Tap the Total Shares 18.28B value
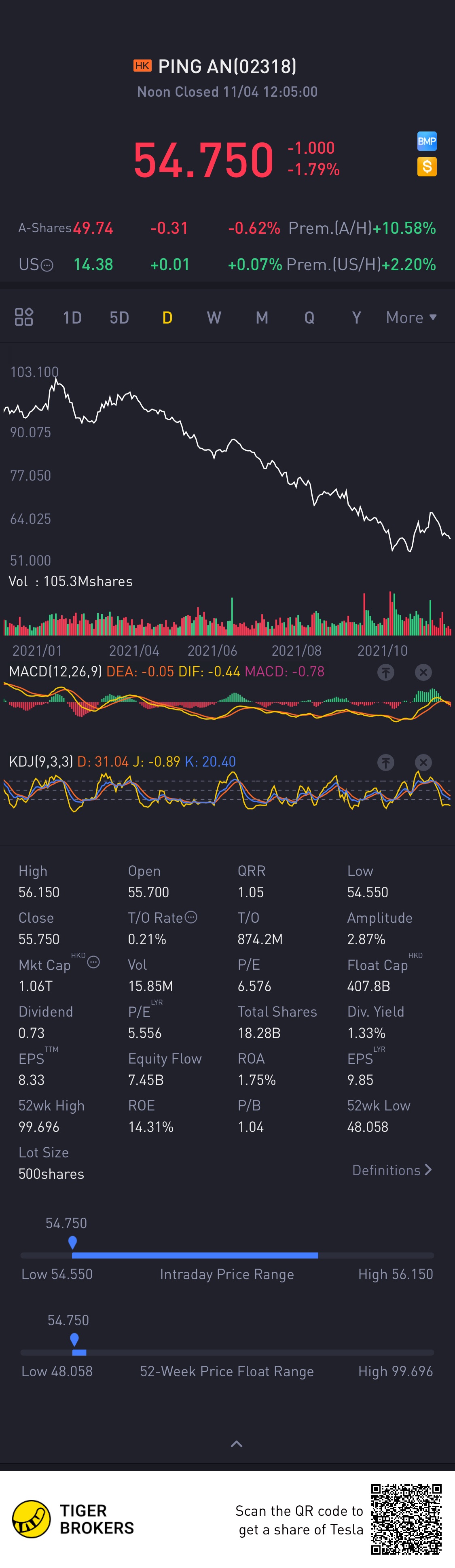This screenshot has height=1568, width=455. pos(259,1032)
